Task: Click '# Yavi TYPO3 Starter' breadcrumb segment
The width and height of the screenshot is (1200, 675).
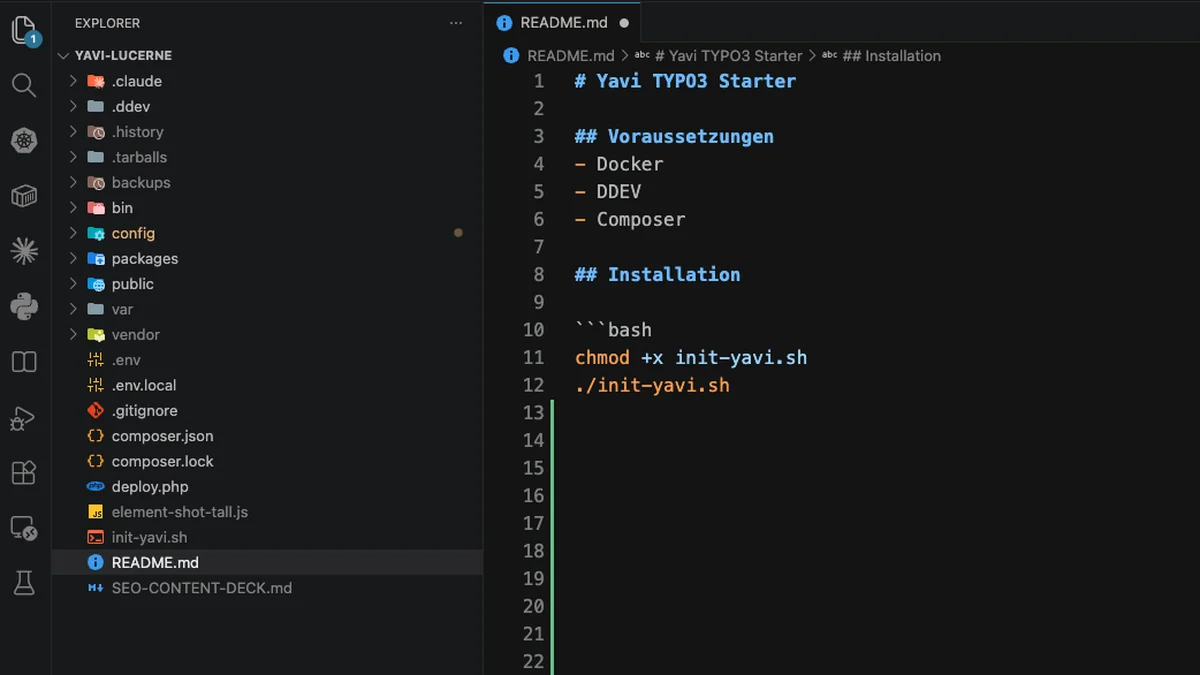Action: pos(728,56)
